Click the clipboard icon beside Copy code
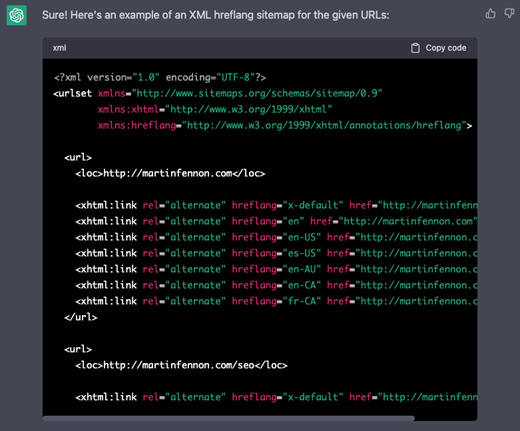The height and width of the screenshot is (431, 520). (415, 48)
